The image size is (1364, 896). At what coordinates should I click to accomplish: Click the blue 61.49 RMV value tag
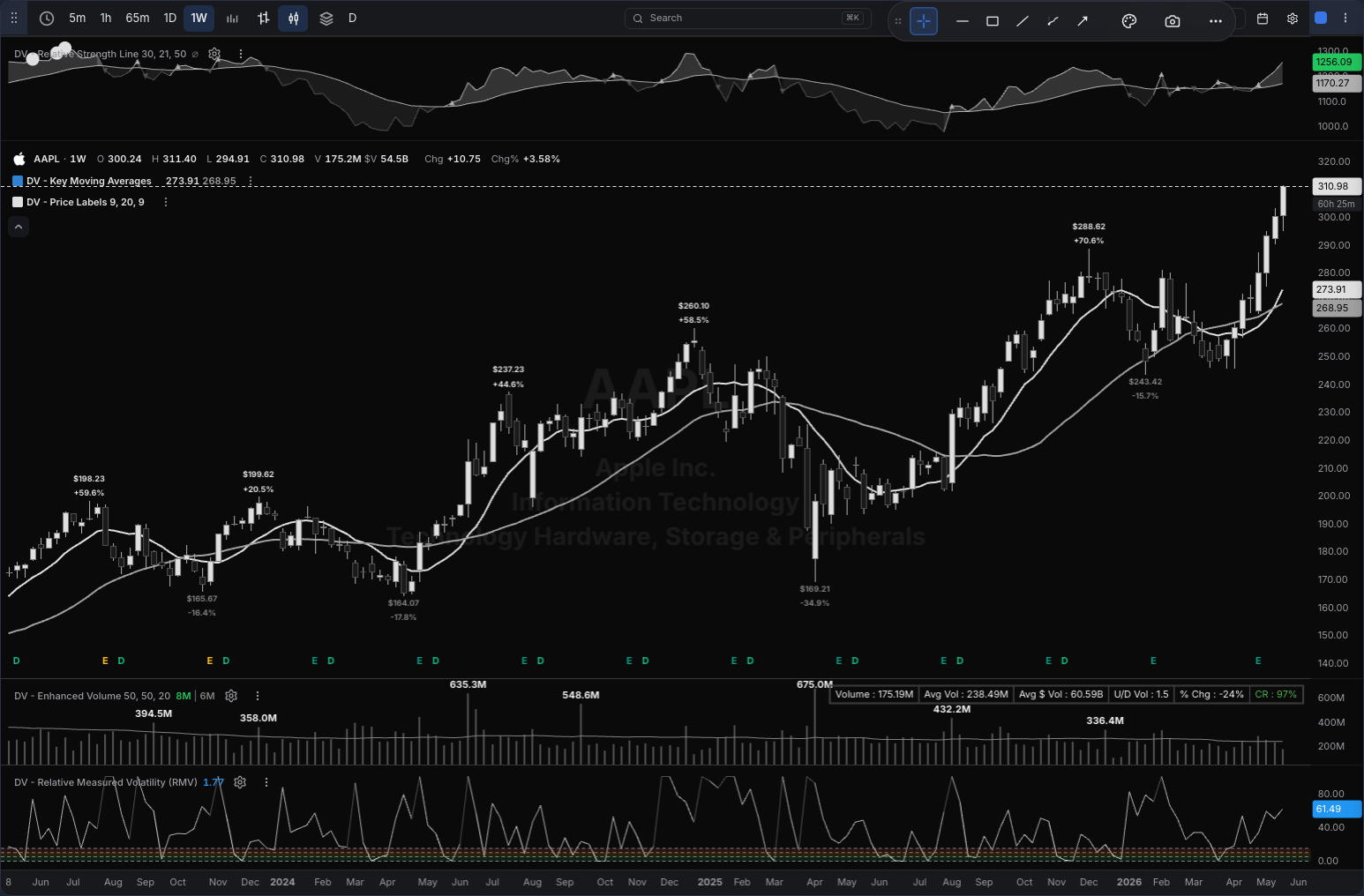coord(1338,809)
